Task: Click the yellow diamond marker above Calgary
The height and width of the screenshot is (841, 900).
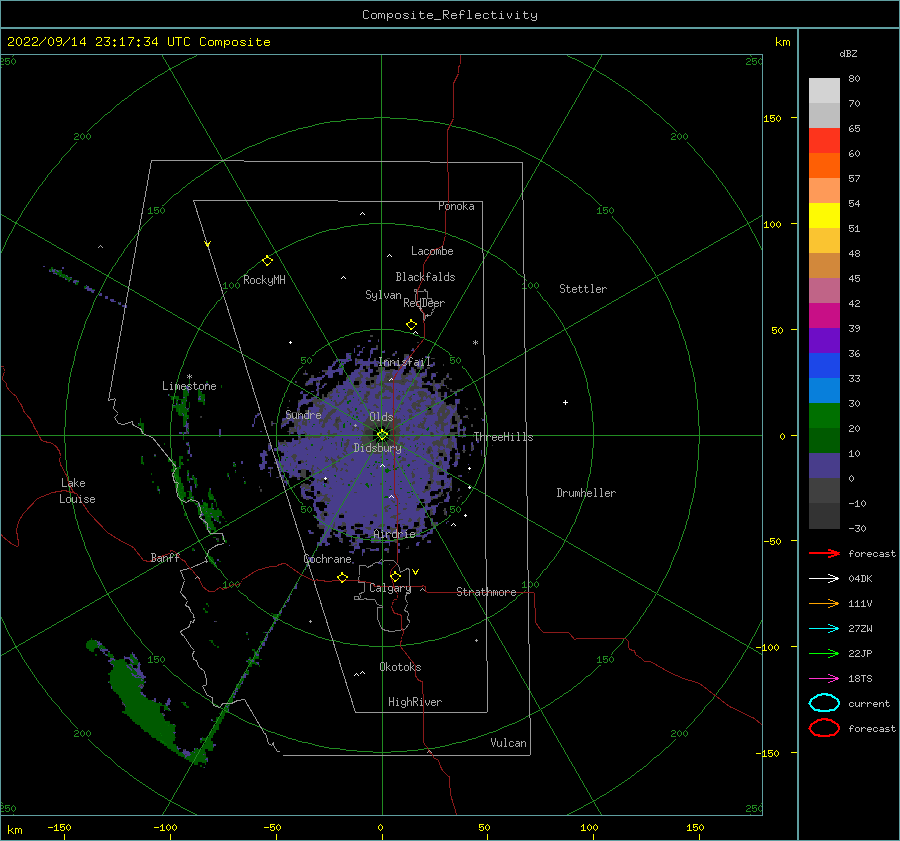Action: click(x=395, y=576)
